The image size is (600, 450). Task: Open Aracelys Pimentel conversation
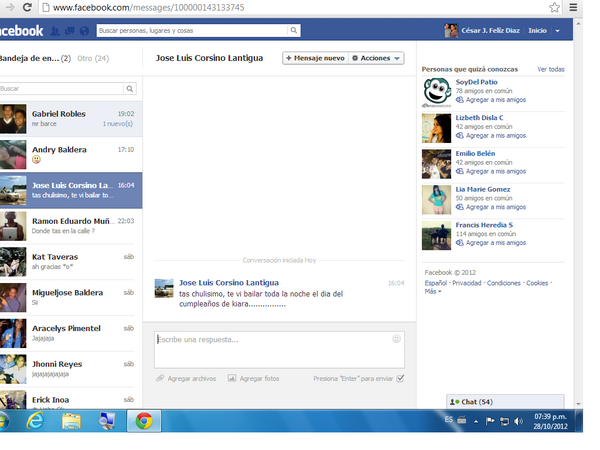click(71, 333)
